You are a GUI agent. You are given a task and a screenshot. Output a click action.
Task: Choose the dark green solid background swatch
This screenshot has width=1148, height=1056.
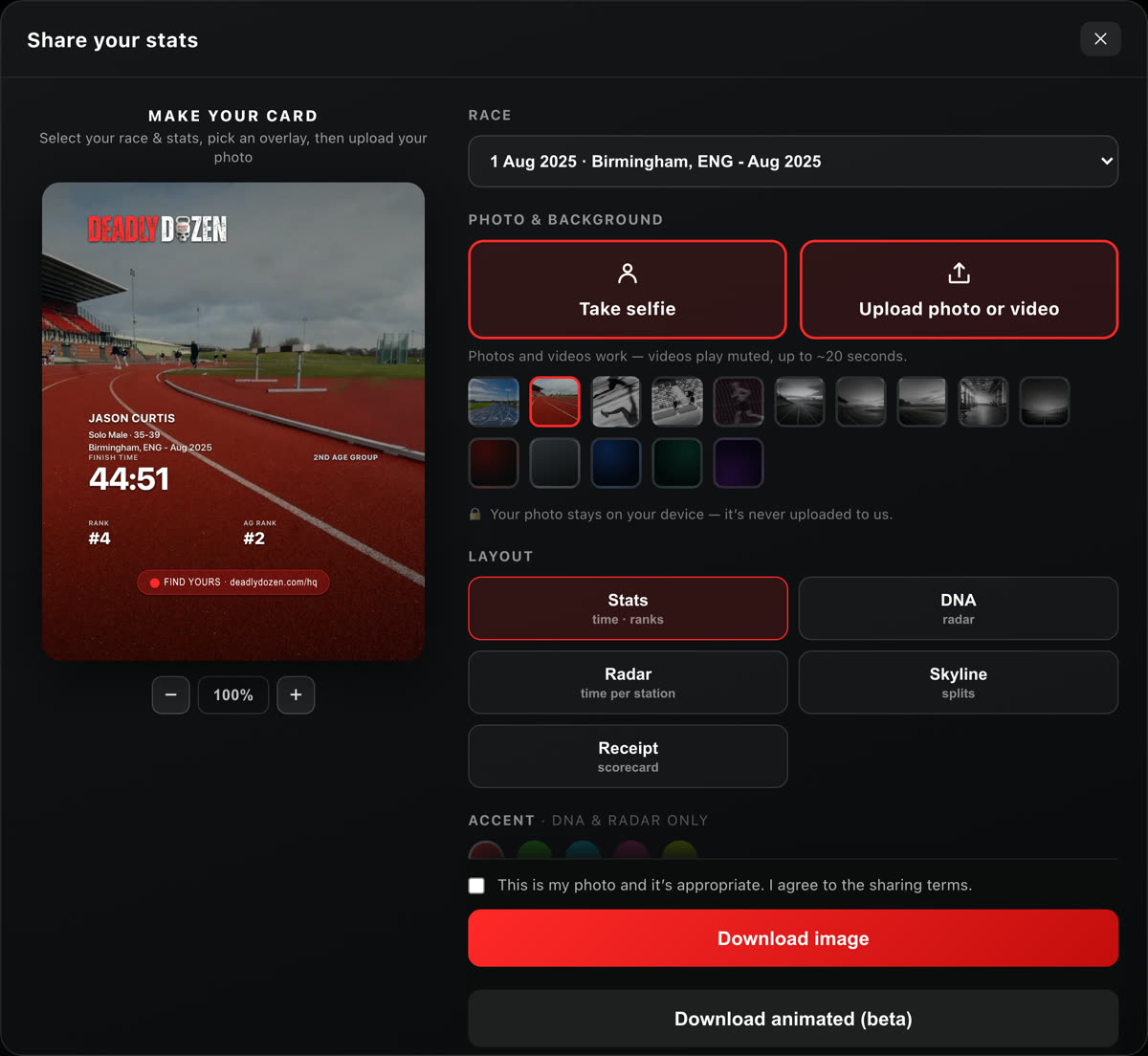(x=677, y=463)
